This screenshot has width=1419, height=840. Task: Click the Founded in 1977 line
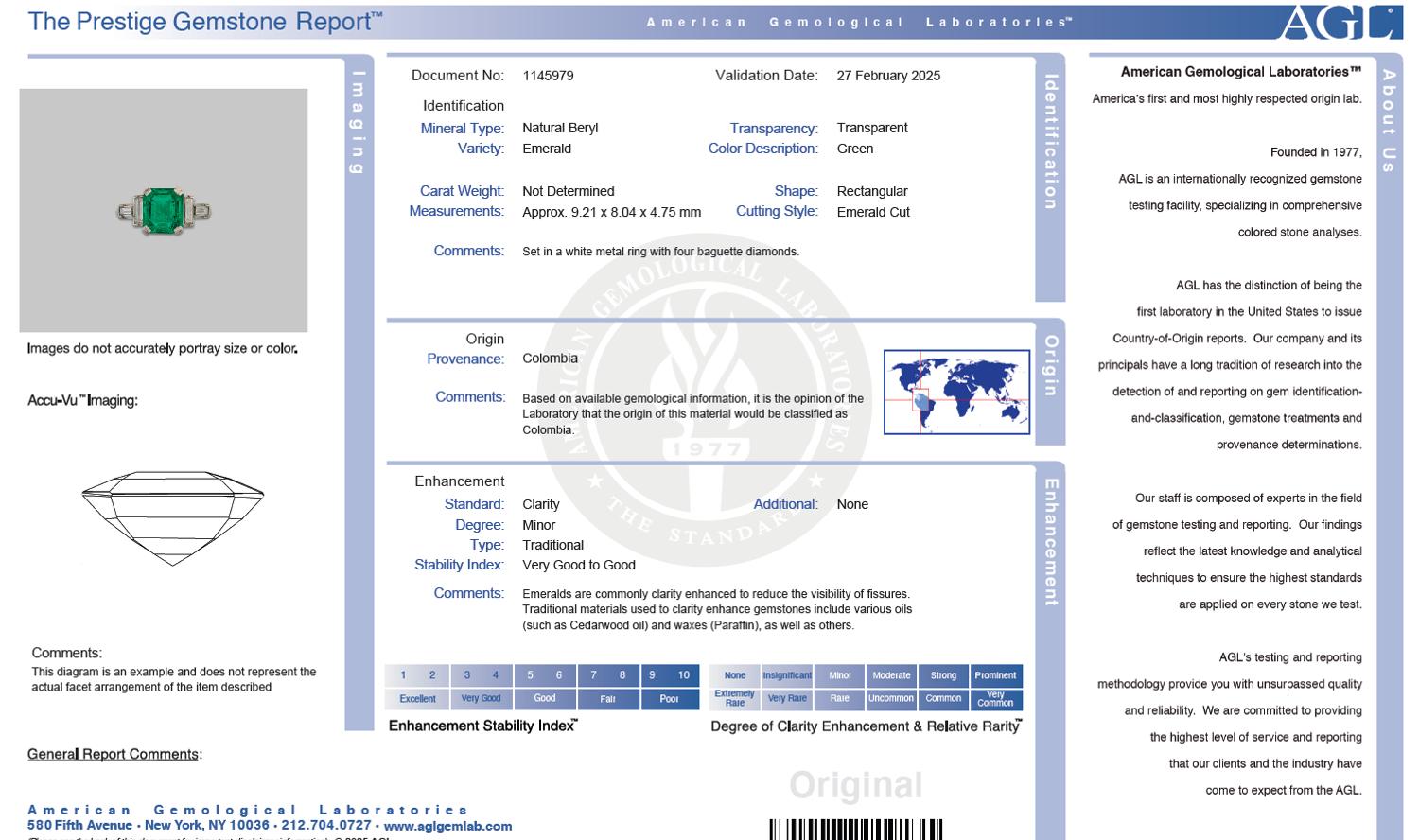[x=1316, y=152]
